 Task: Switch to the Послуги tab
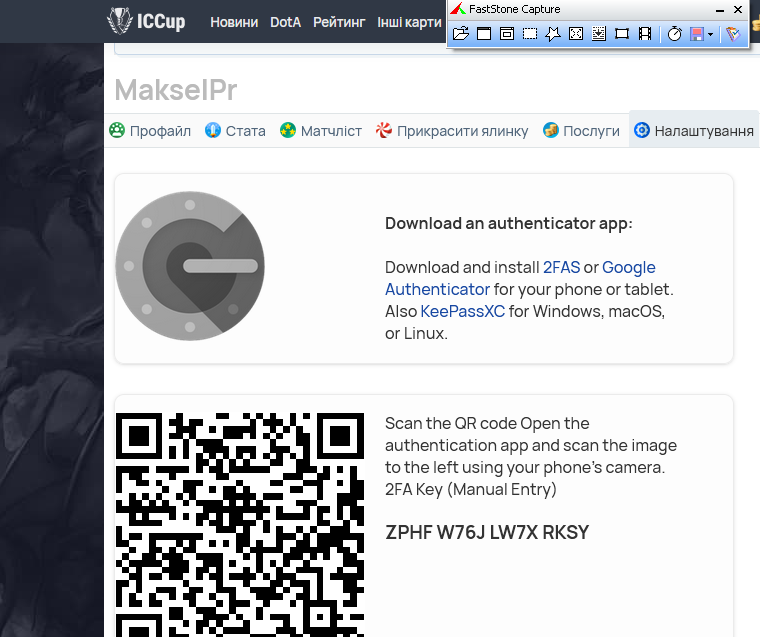pos(581,131)
